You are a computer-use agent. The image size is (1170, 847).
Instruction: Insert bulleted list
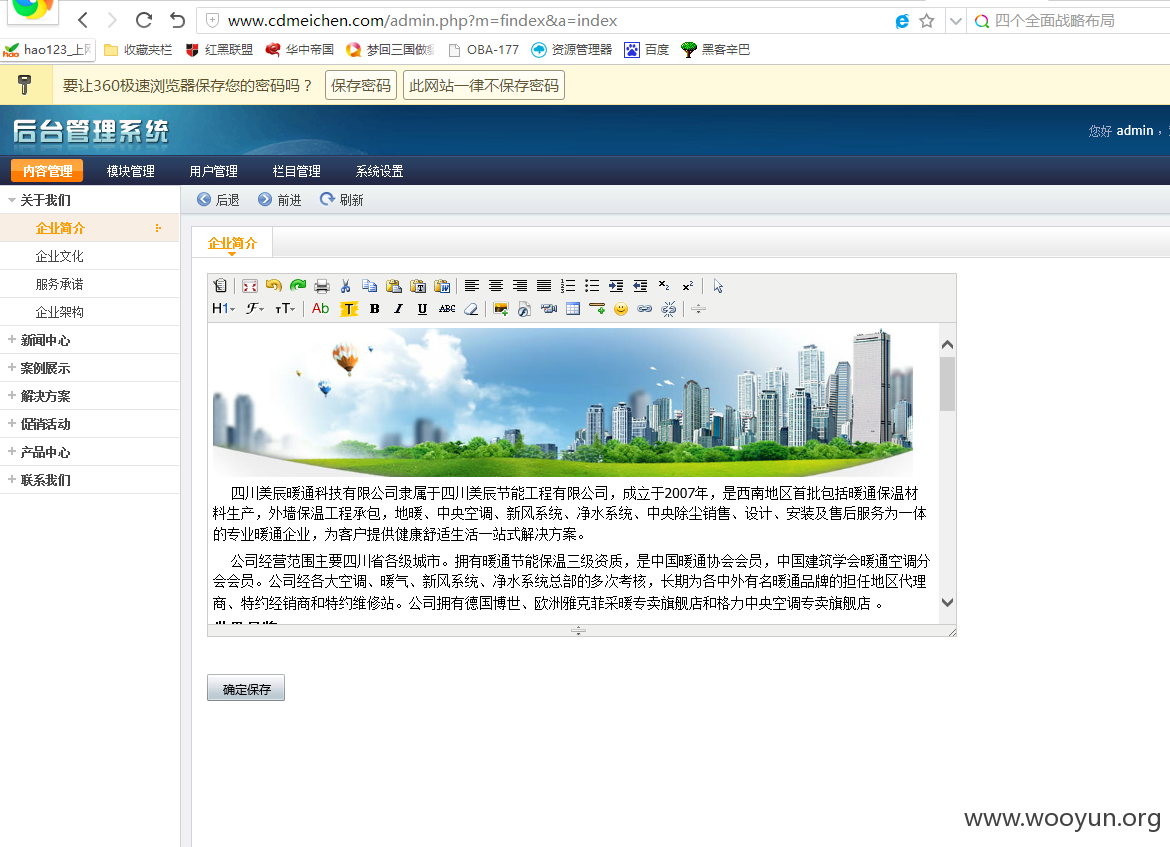point(592,286)
